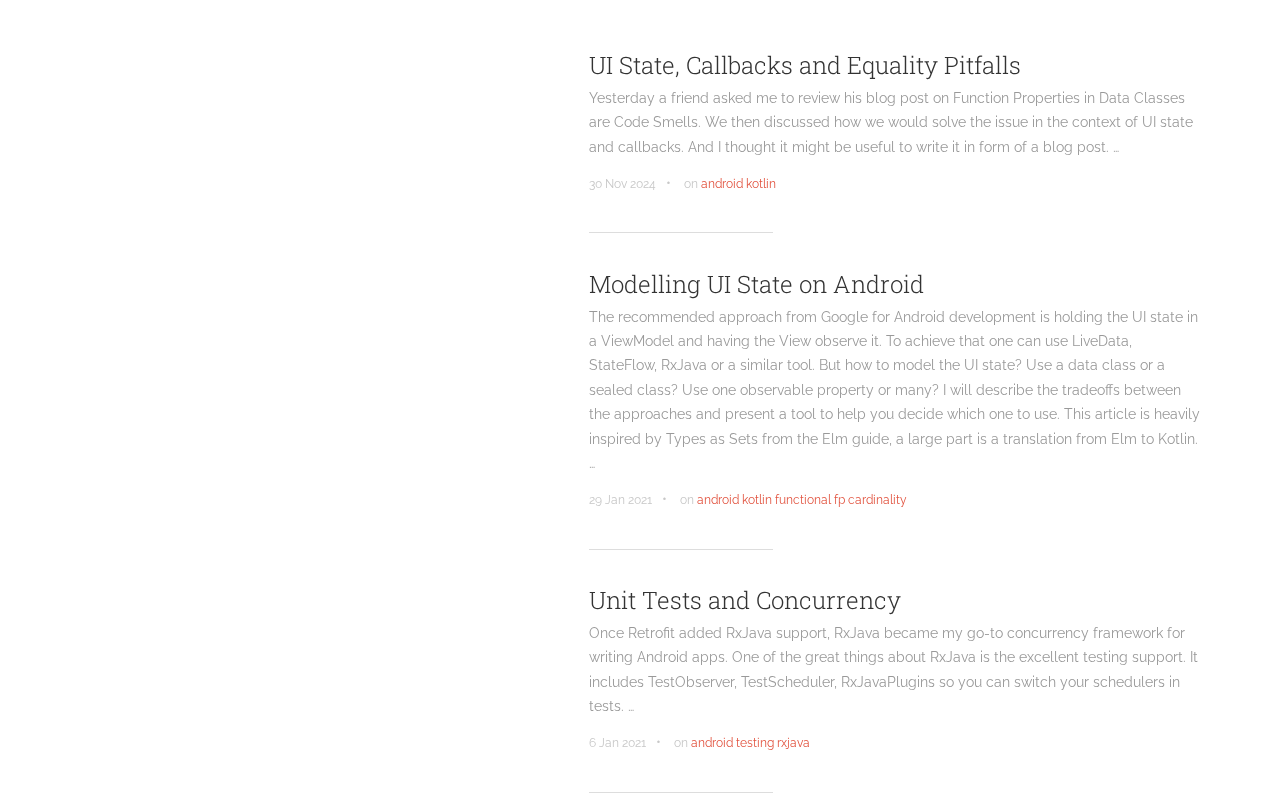Image resolution: width=1280 pixels, height=800 pixels.
Task: Select the android tag on the 29 Jan 2021 post
Action: pyautogui.click(x=717, y=500)
